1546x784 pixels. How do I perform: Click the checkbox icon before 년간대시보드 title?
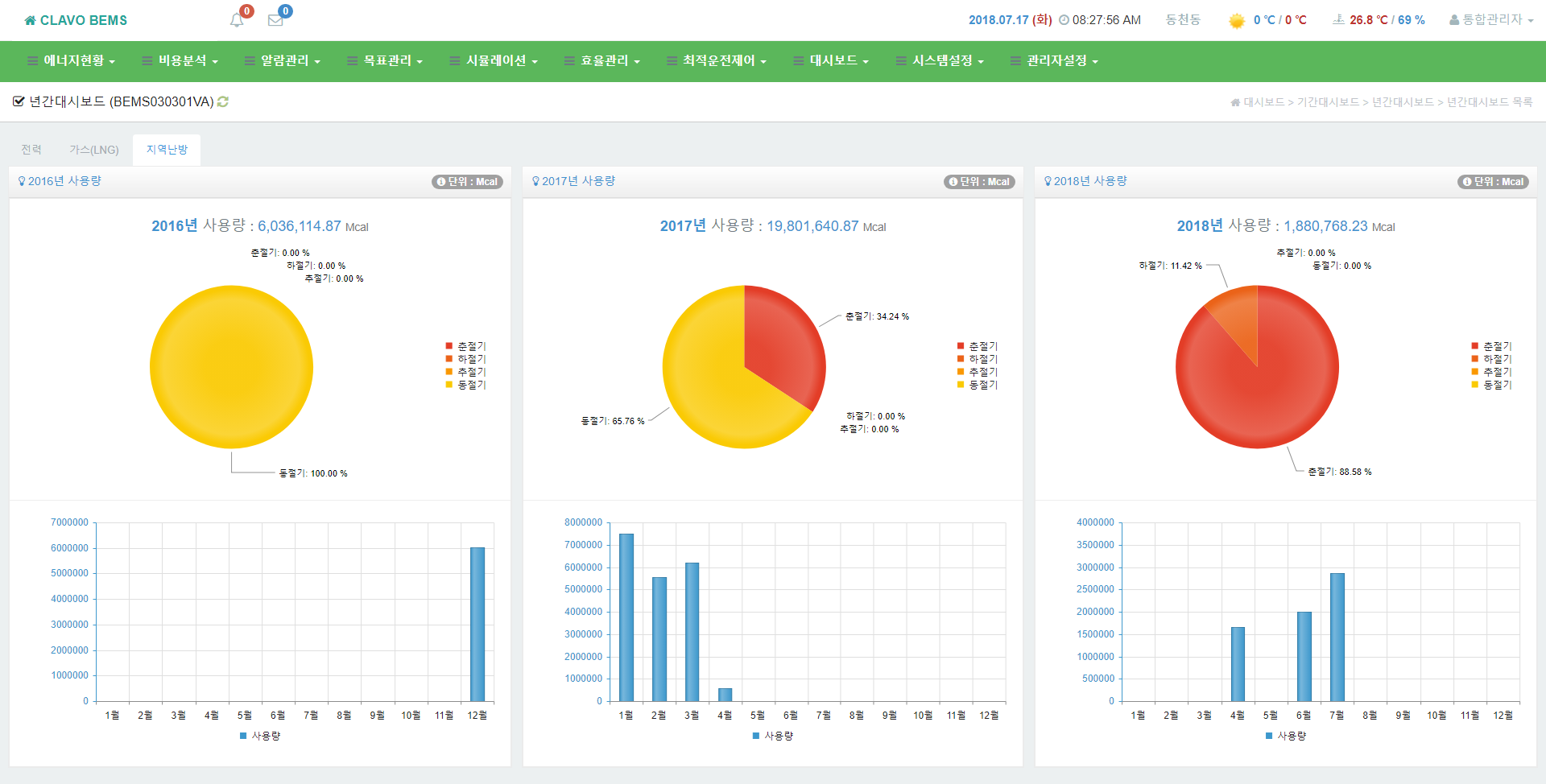pos(19,101)
